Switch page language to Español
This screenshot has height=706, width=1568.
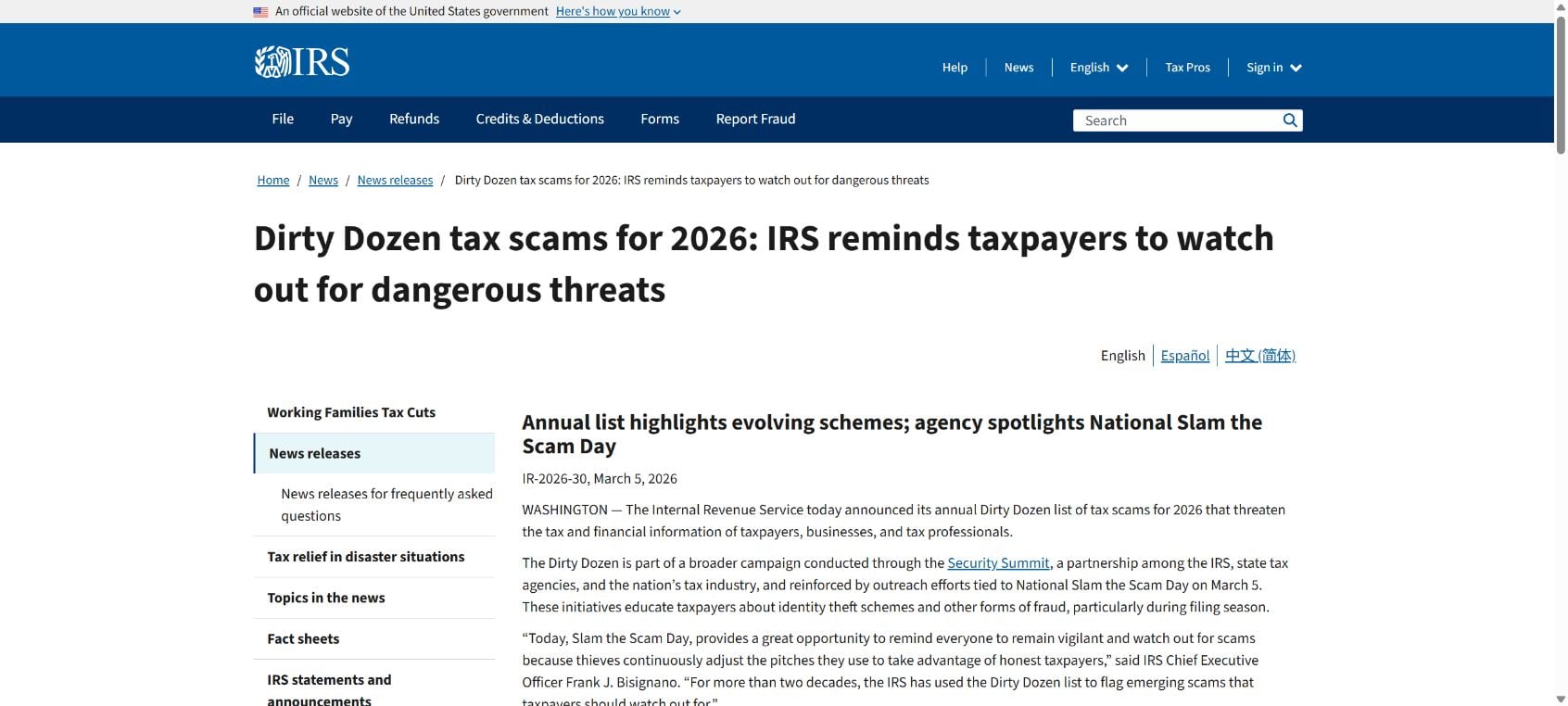(1185, 356)
